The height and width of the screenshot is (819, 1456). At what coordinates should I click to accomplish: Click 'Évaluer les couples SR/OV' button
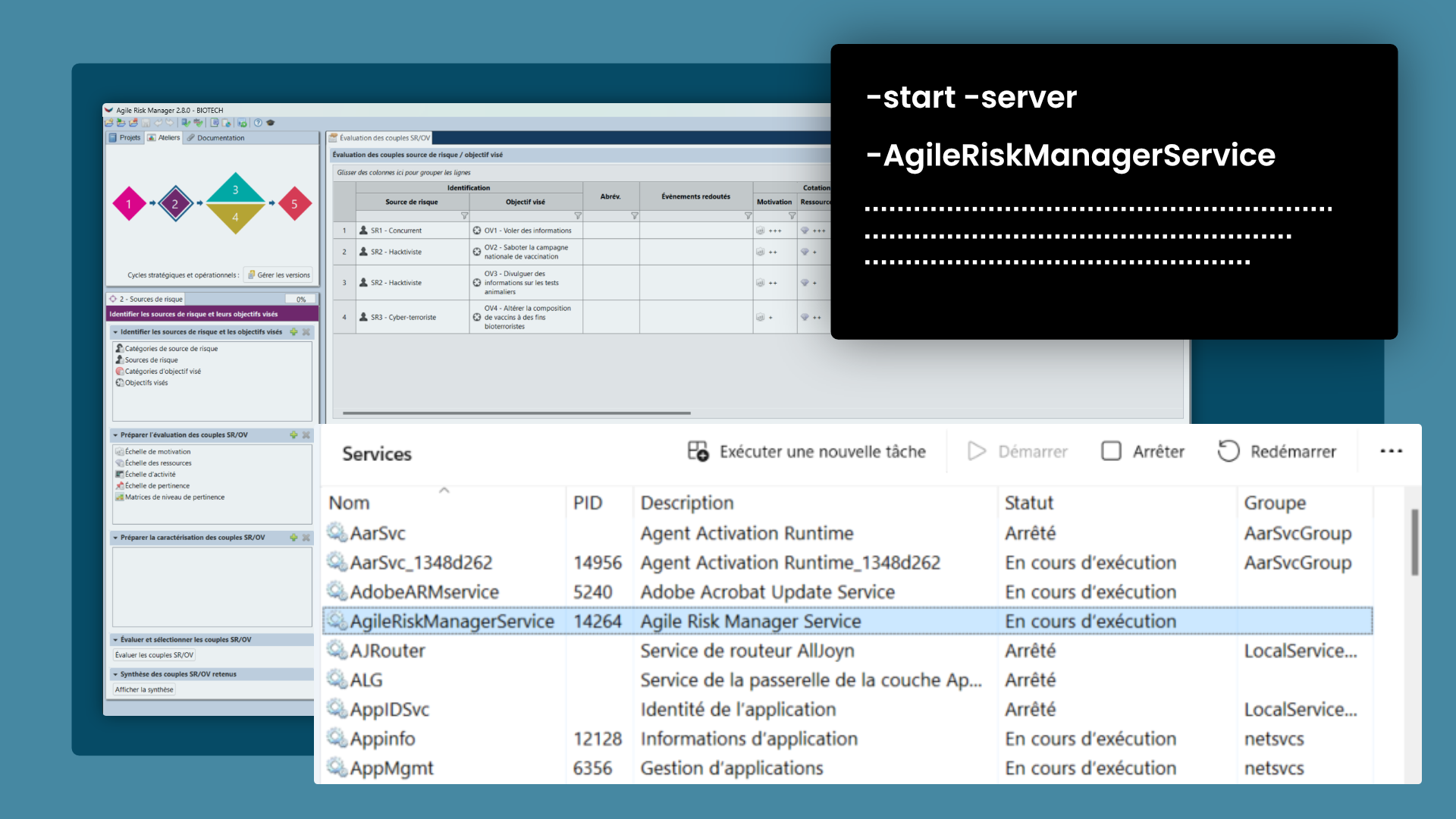[155, 655]
